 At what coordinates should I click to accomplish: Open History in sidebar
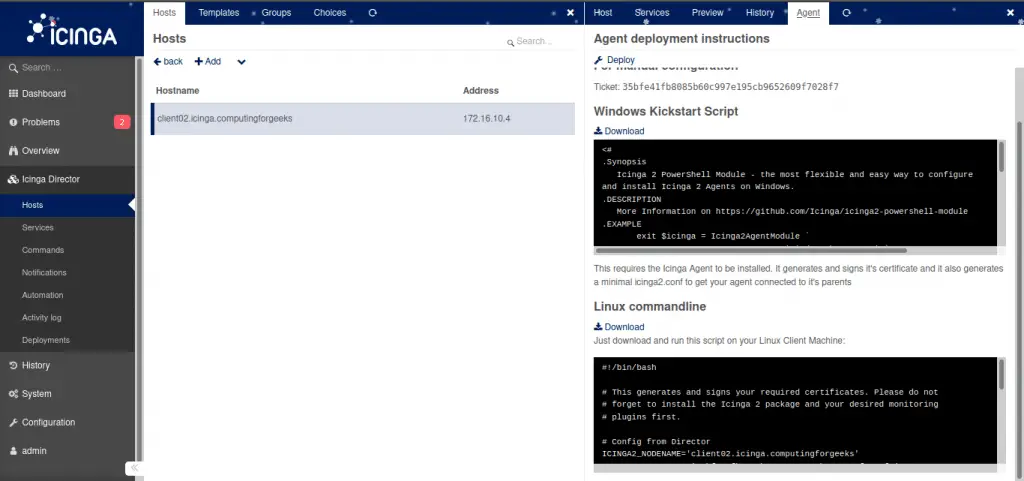[35, 365]
